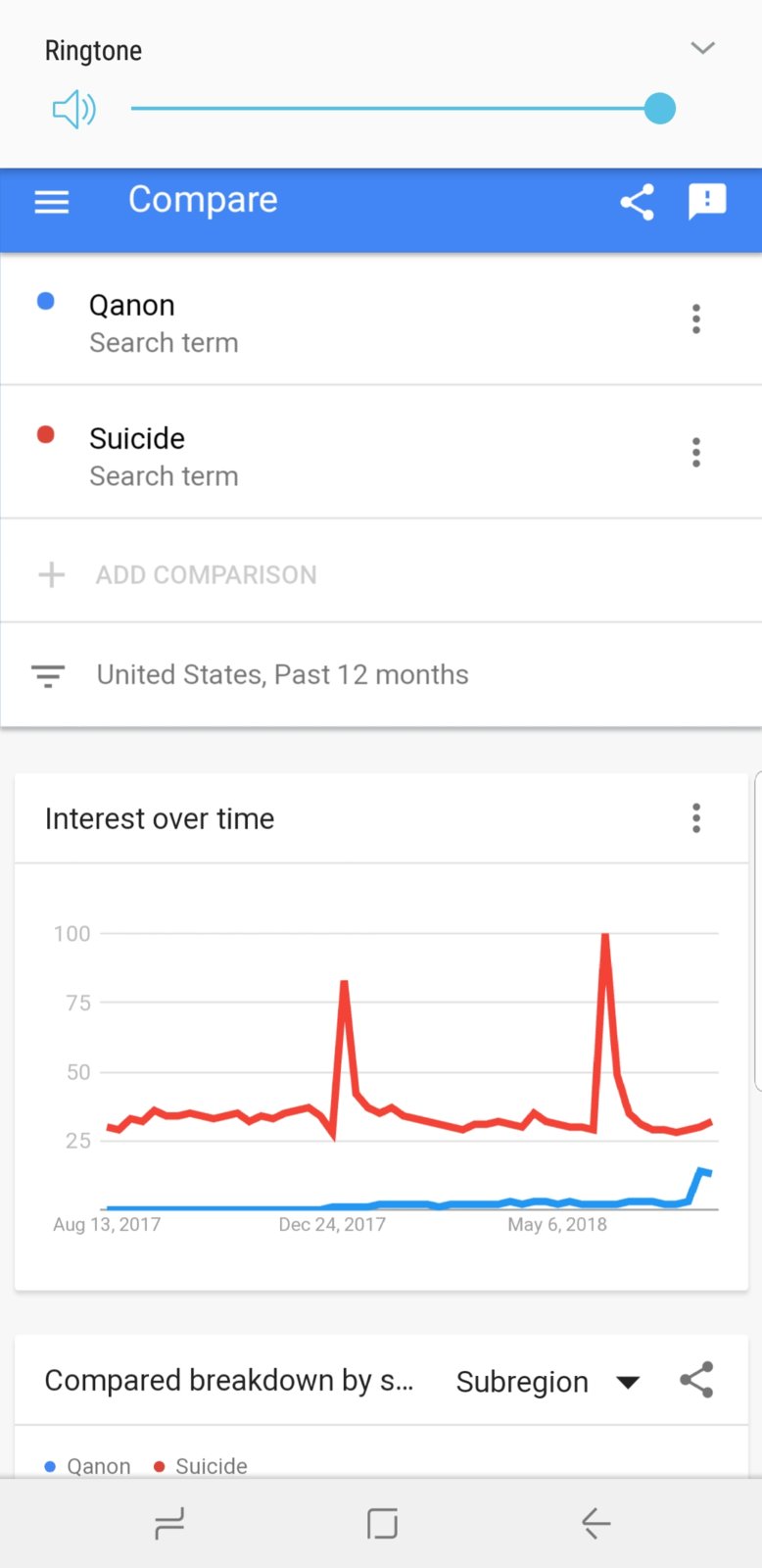Select the Qanon search term row
The image size is (762, 1568).
294,321
